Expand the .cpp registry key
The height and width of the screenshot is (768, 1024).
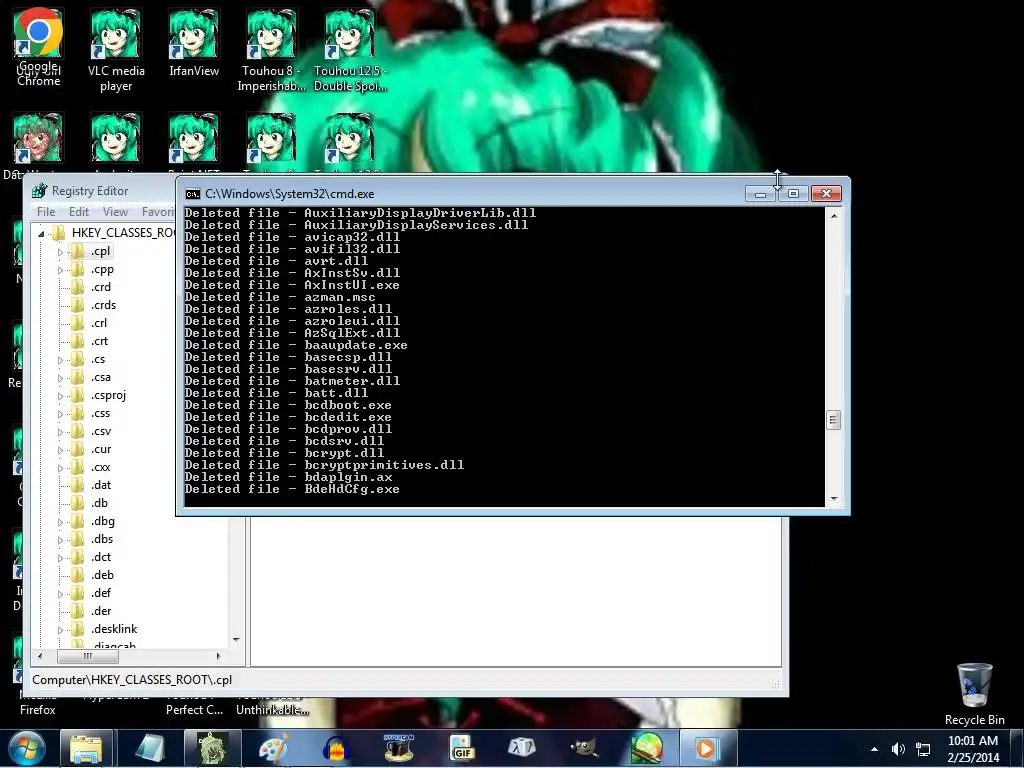pyautogui.click(x=60, y=270)
